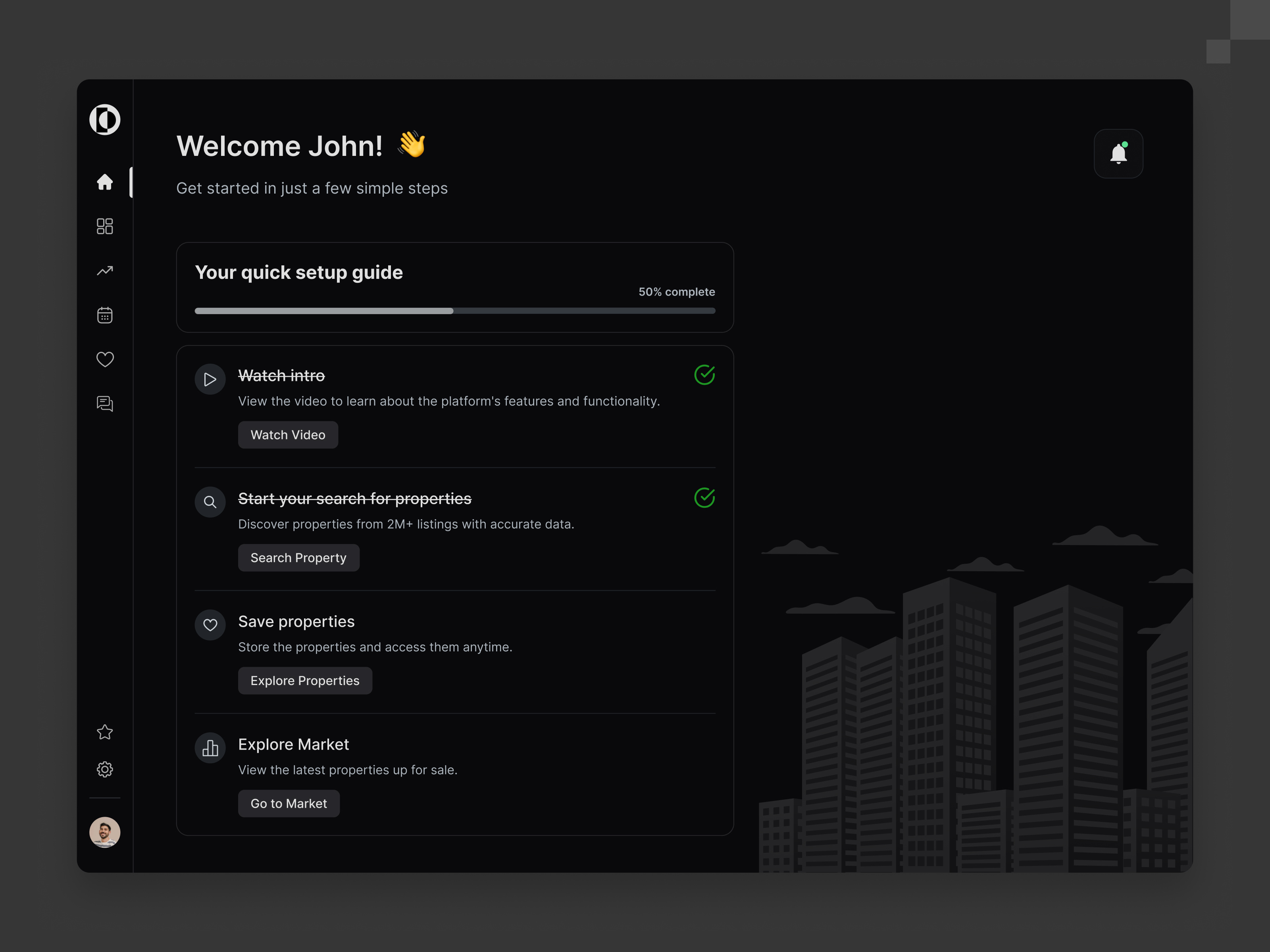Click the heart icon beside Save properties
The width and height of the screenshot is (1270, 952).
pos(210,624)
